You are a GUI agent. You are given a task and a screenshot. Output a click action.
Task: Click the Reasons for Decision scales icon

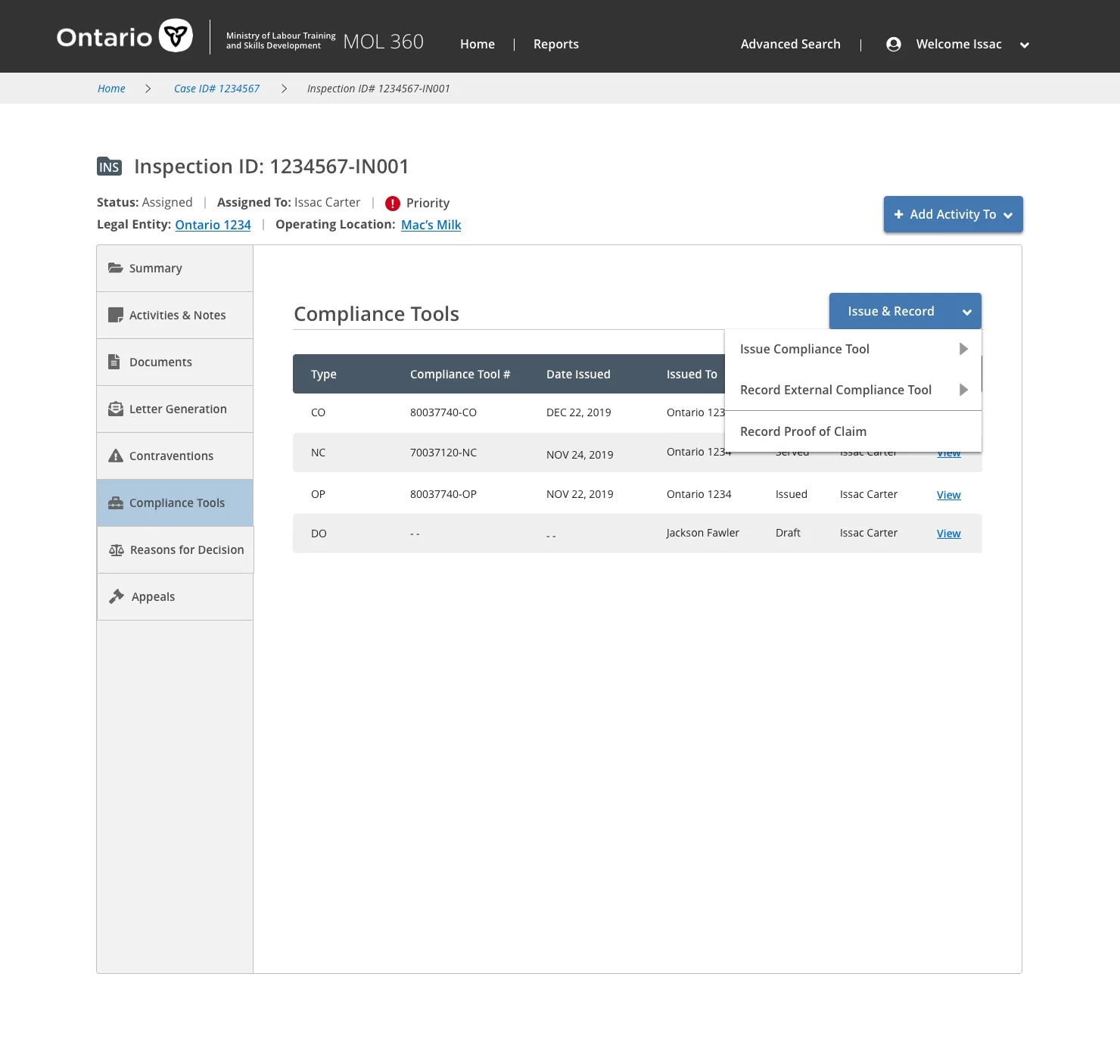117,549
